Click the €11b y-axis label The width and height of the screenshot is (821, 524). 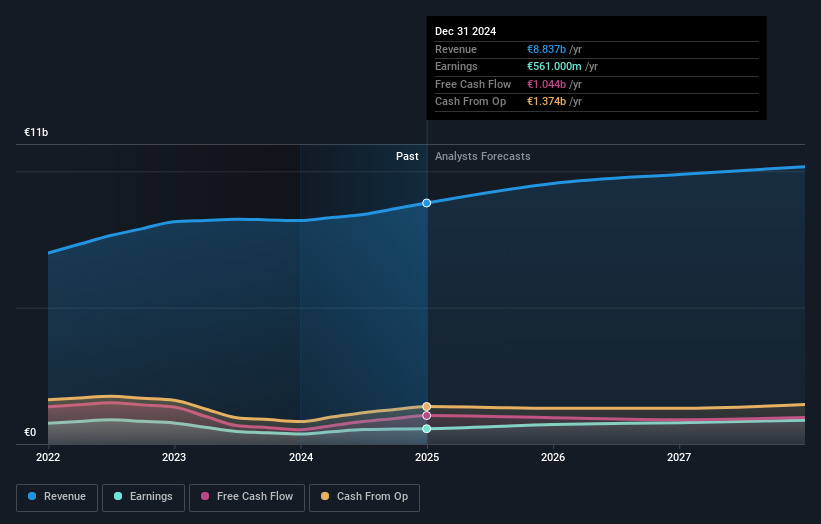coord(36,132)
